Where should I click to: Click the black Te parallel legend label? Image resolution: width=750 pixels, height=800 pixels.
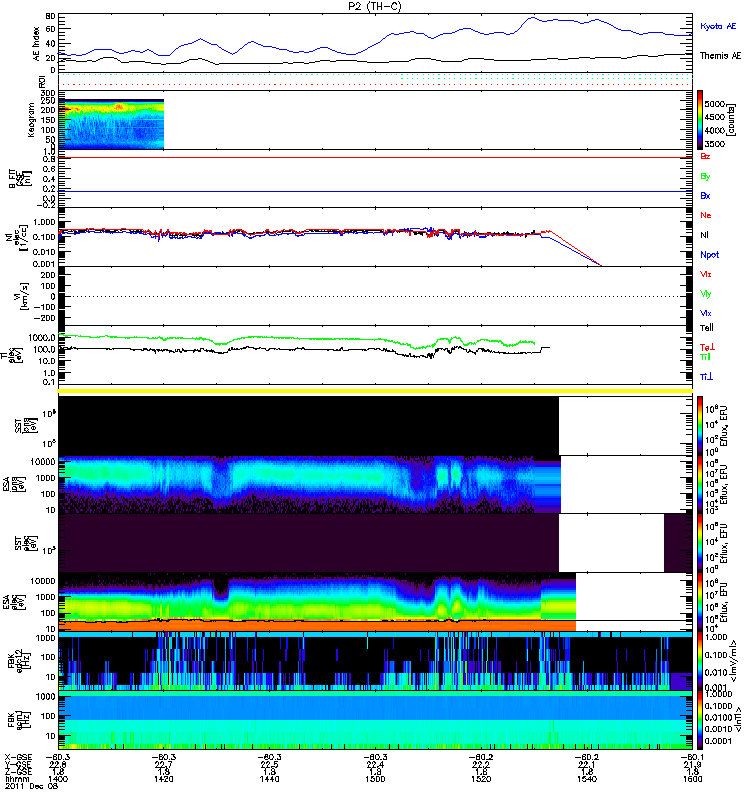(707, 328)
